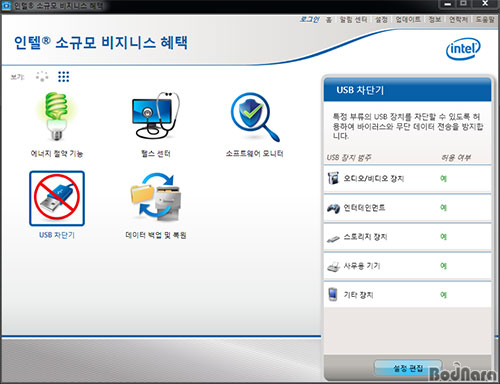This screenshot has height=384, width=500.
Task: Close the window
Action: click(x=485, y=4)
